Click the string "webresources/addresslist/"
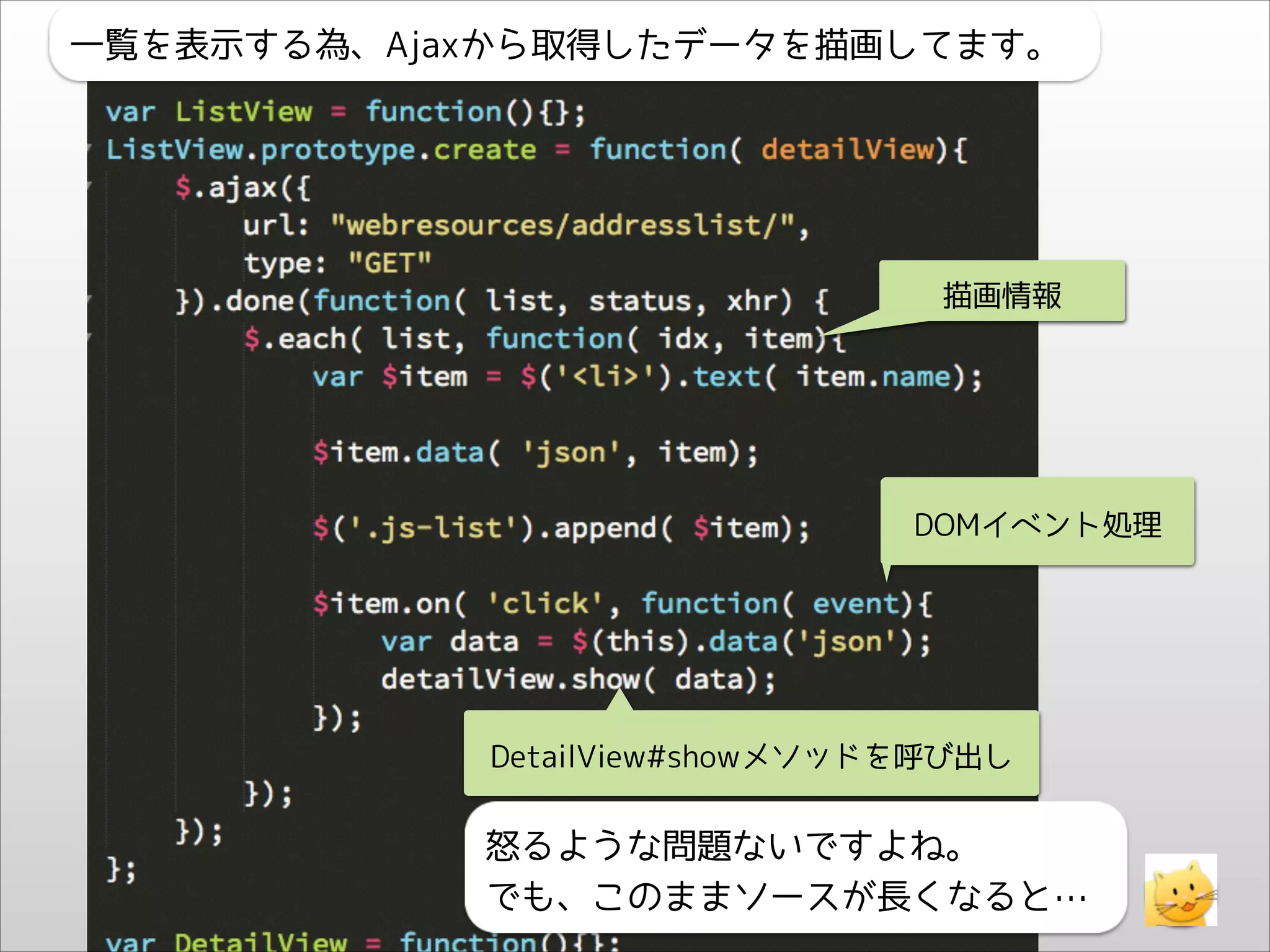This screenshot has width=1270, height=952. [562, 225]
